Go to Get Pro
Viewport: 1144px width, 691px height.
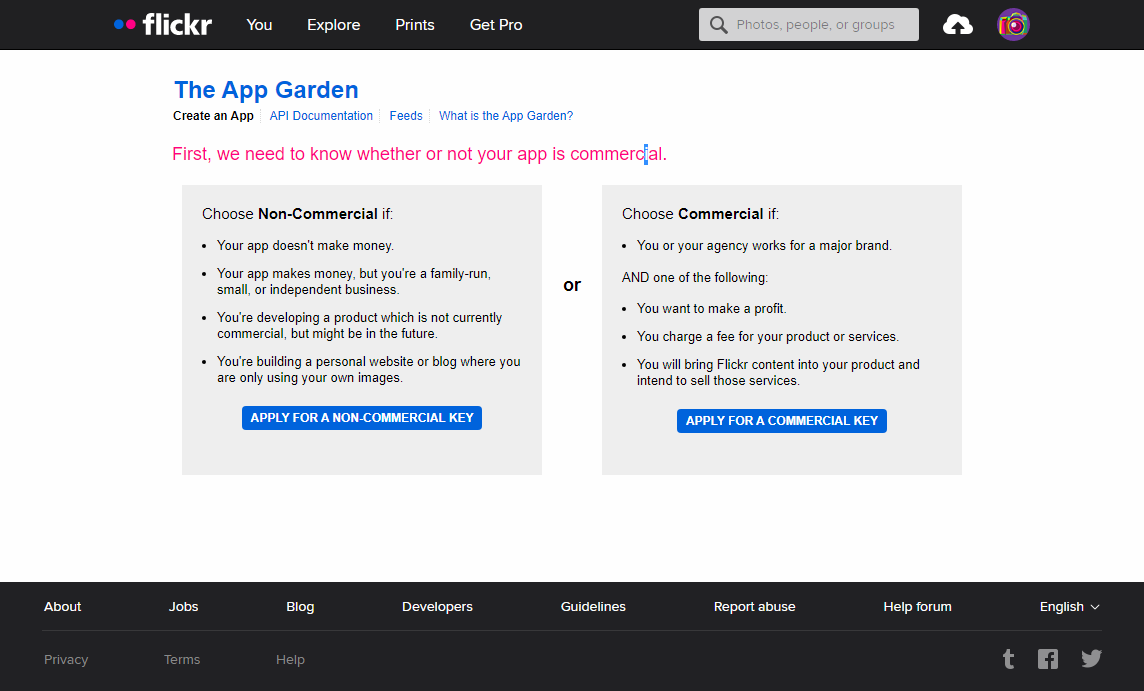tap(496, 25)
